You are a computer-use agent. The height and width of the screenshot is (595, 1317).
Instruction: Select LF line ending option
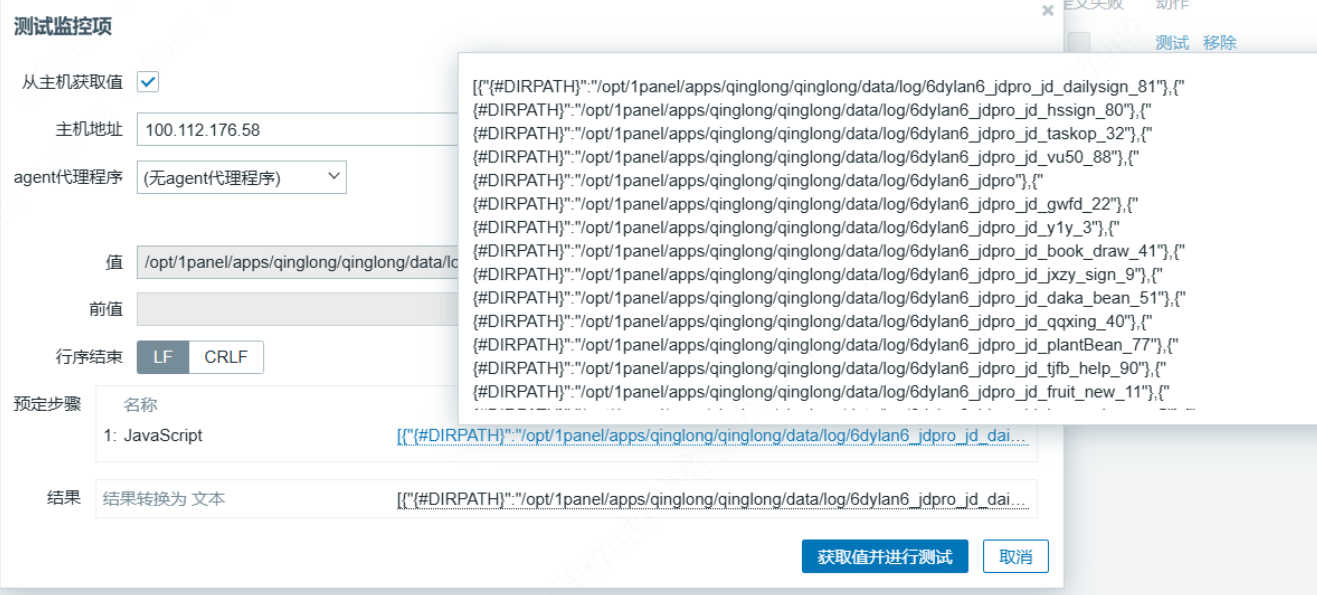163,357
